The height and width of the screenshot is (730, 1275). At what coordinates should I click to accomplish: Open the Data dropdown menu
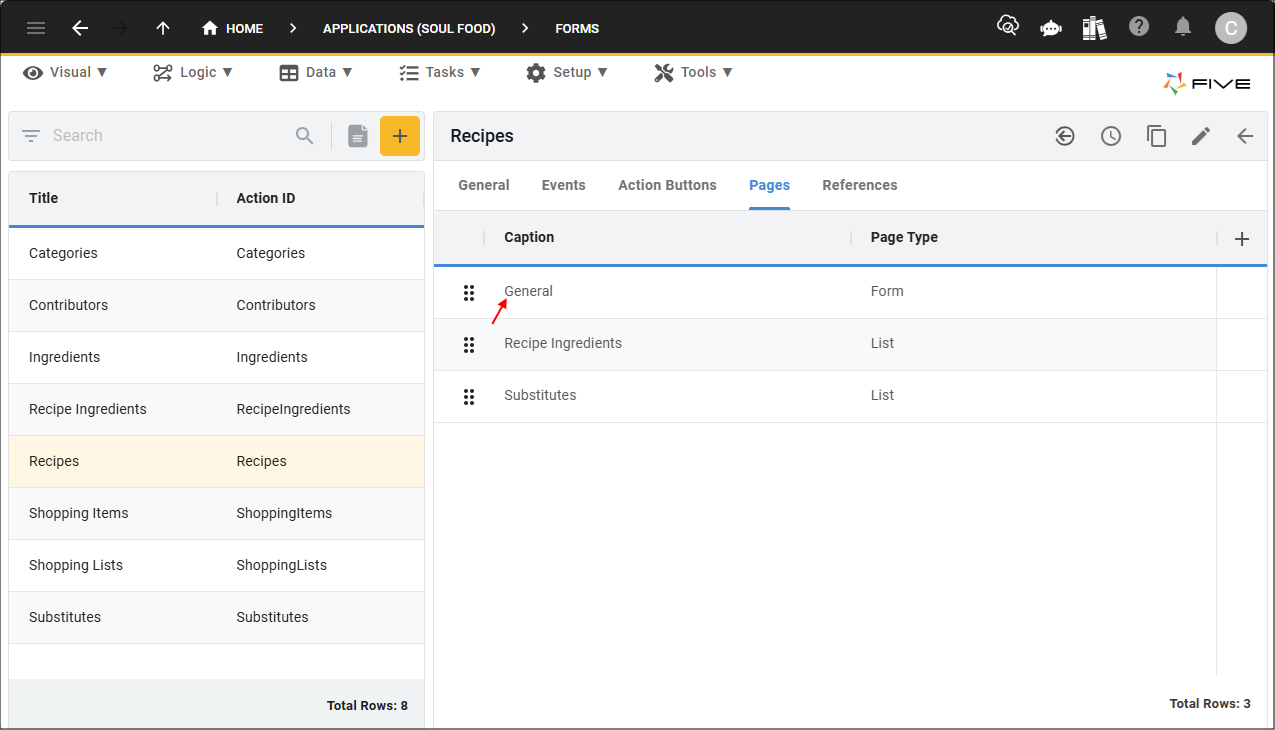(316, 72)
